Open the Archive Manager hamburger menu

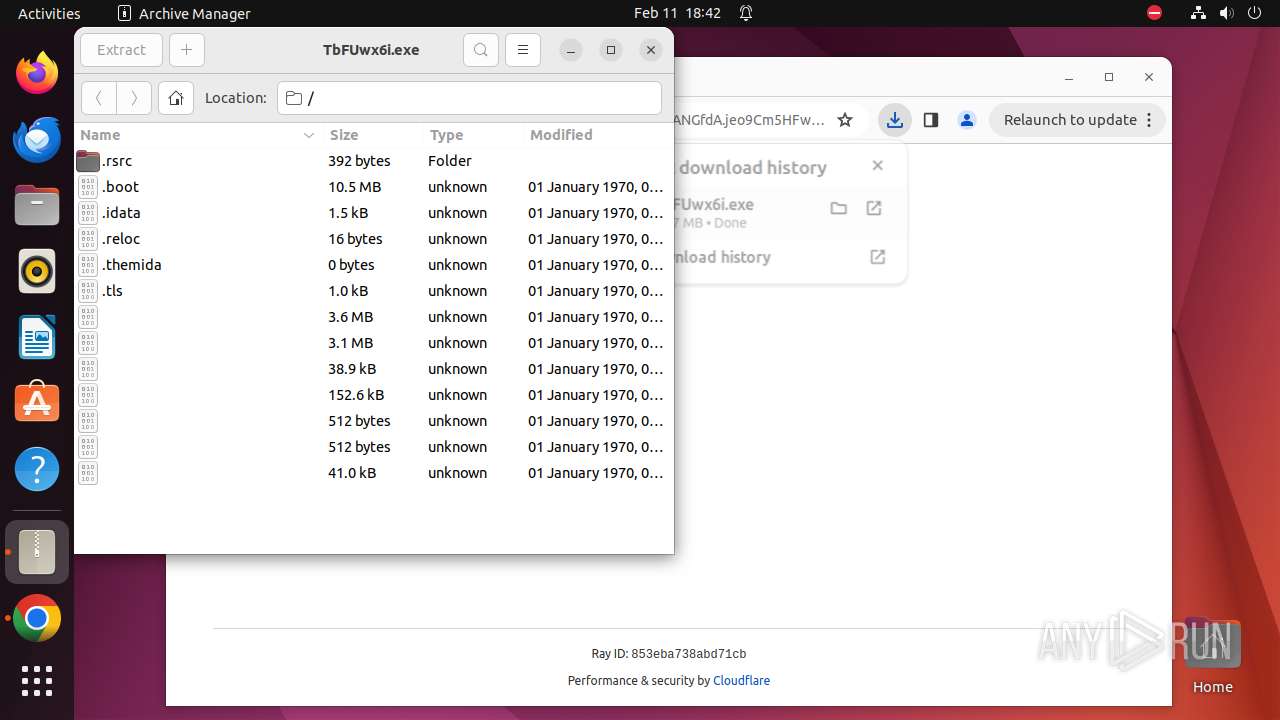coord(522,50)
